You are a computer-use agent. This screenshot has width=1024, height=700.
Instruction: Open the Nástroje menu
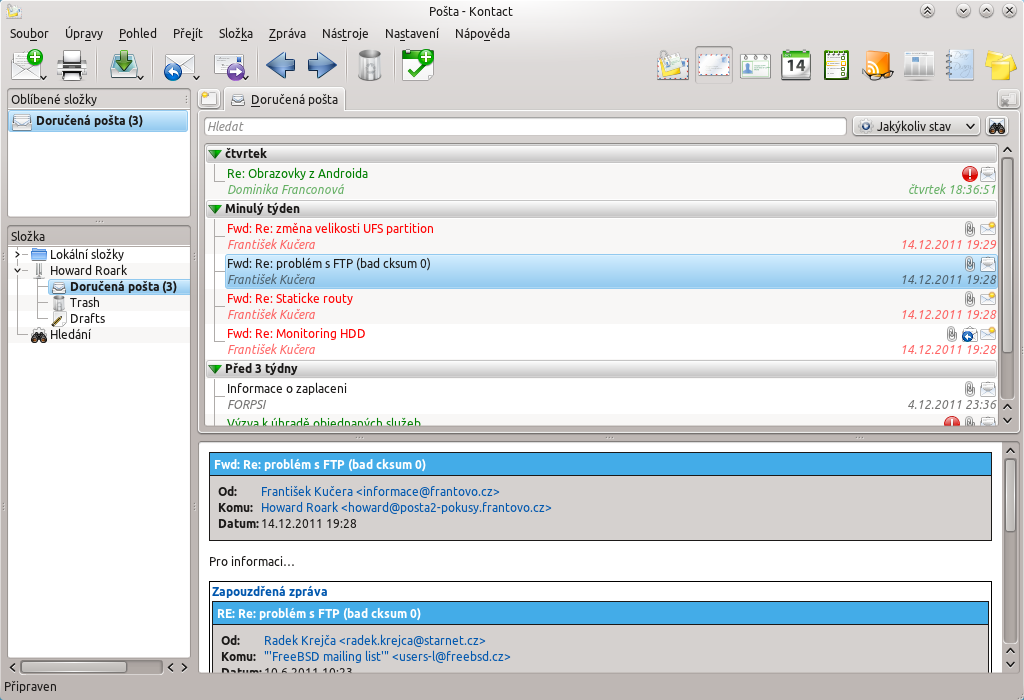[345, 33]
